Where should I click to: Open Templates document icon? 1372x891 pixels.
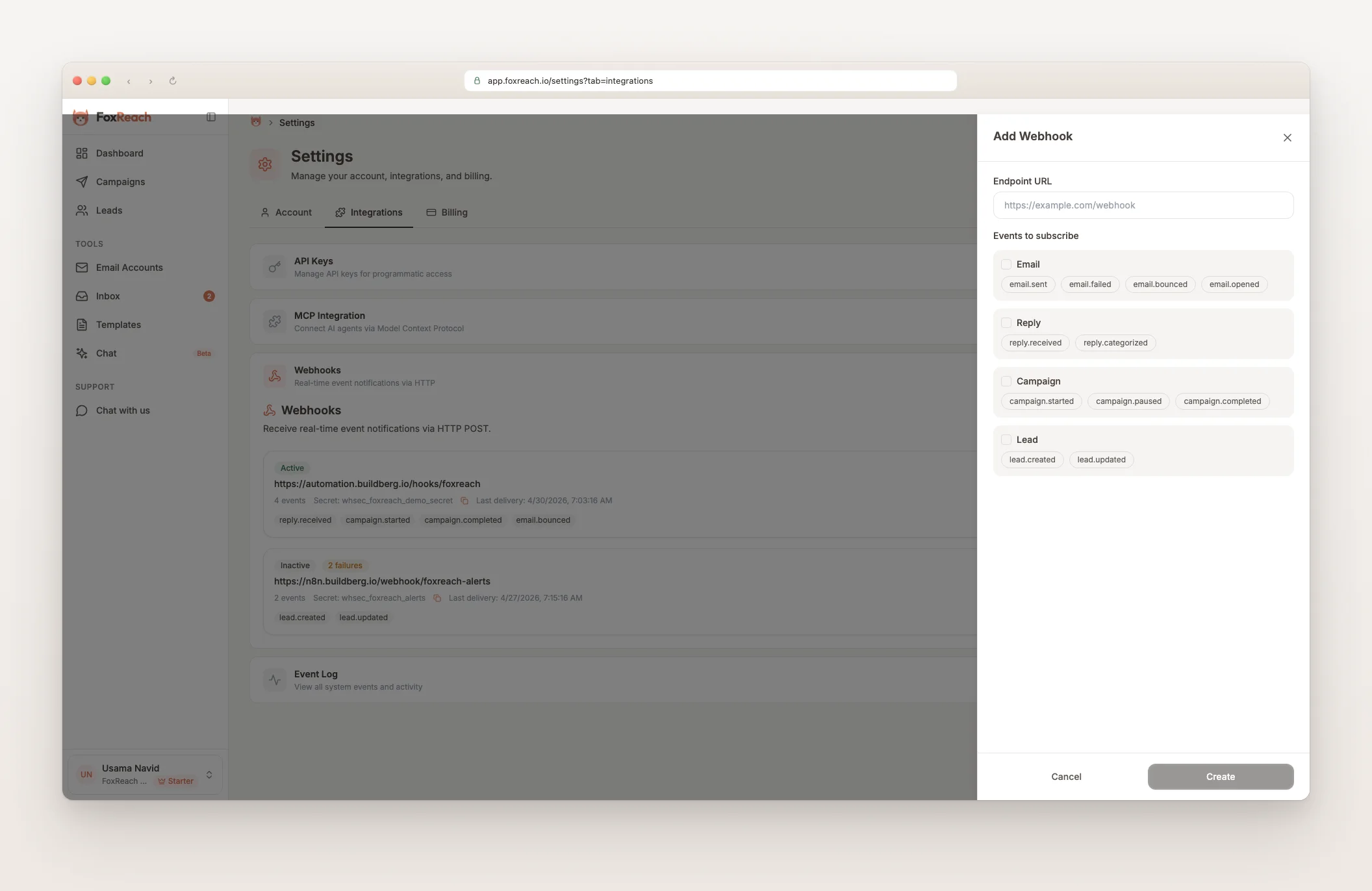[82, 325]
